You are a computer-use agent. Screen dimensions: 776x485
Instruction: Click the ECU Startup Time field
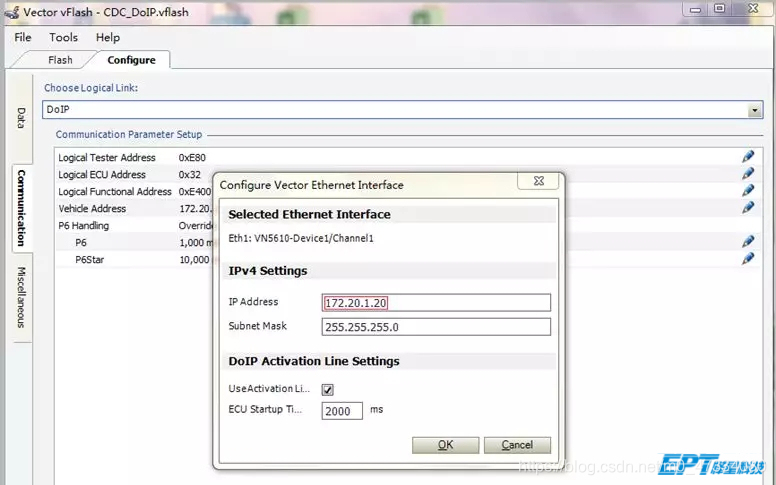[x=342, y=411]
